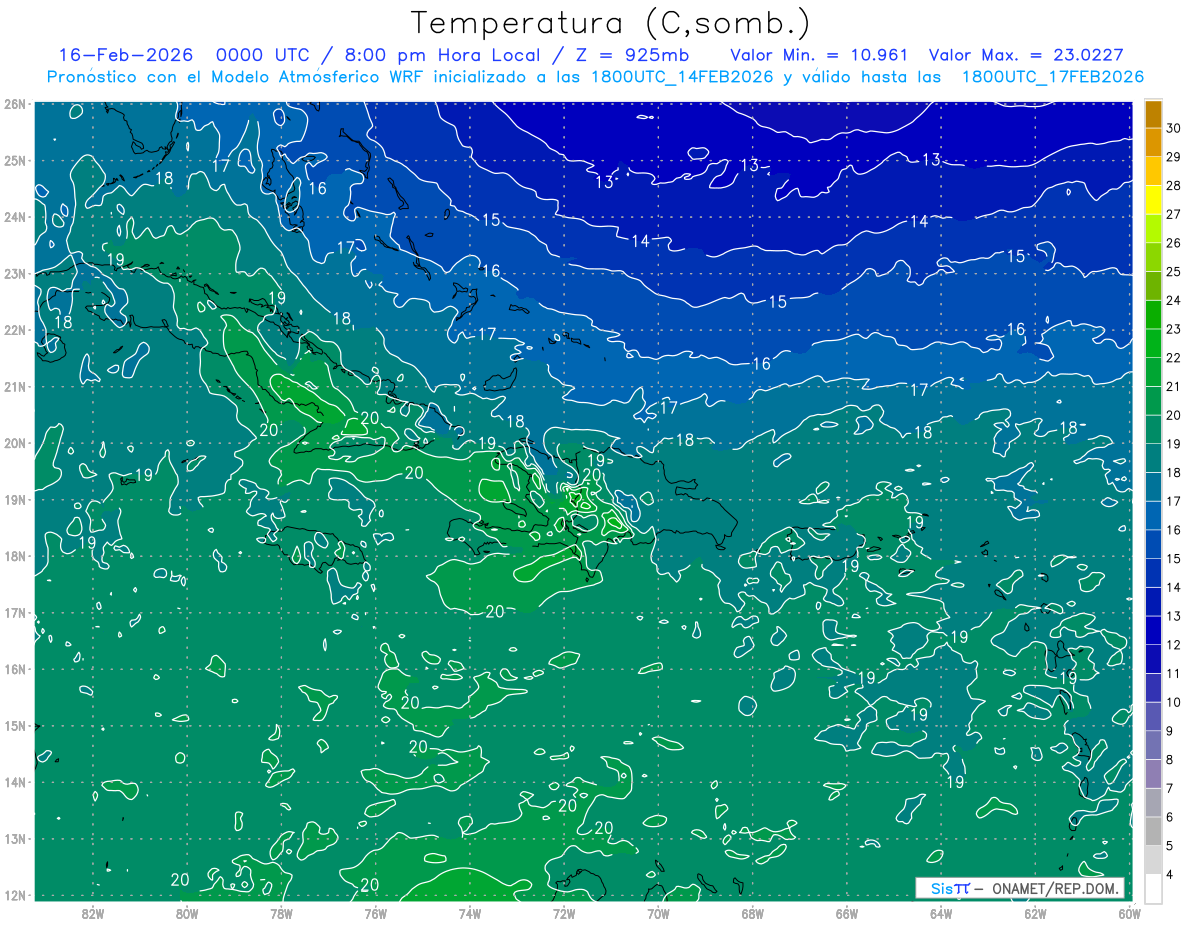Click the "22N" latitude label
This screenshot has width=1200, height=927.
15,330
